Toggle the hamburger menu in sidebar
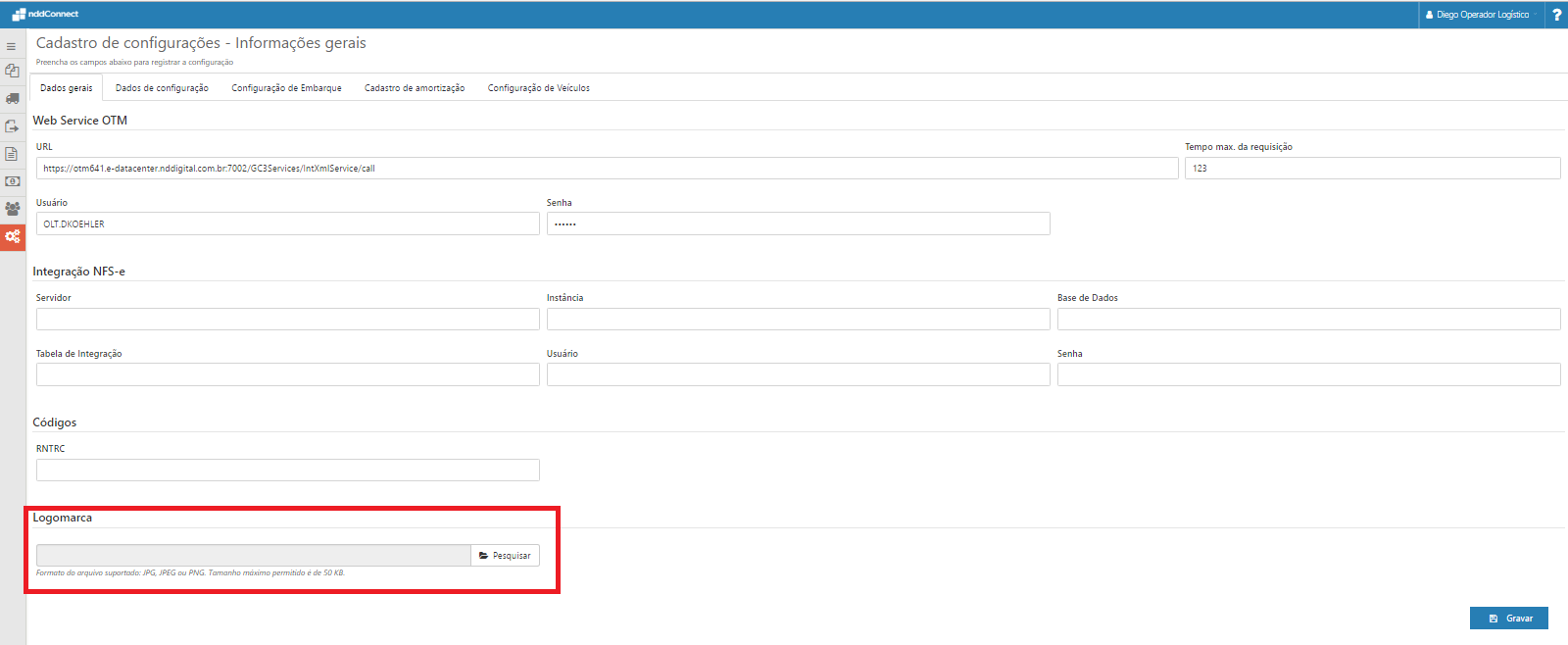The height and width of the screenshot is (645, 1568). [x=12, y=46]
